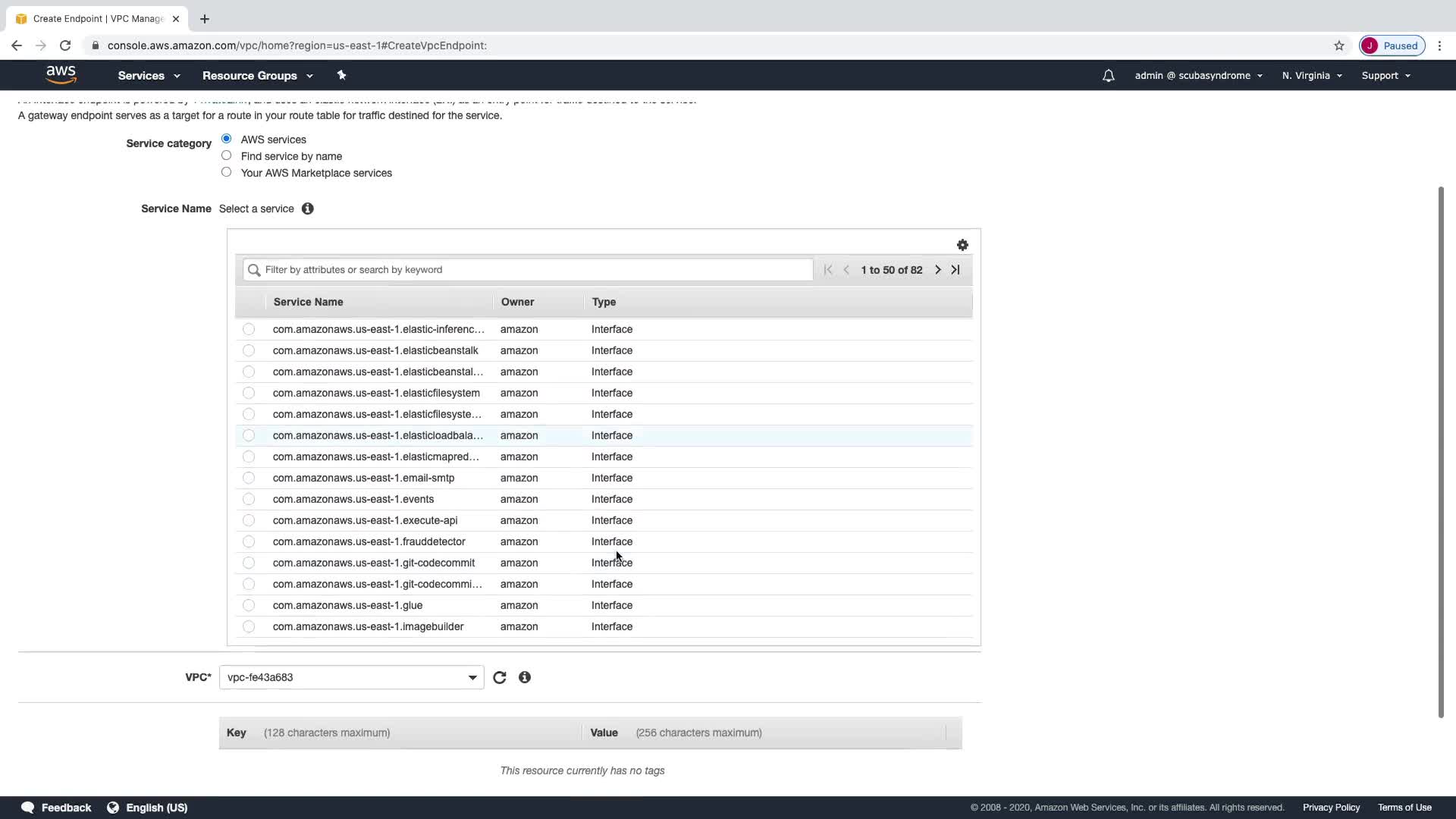The height and width of the screenshot is (819, 1456).
Task: Open the Privacy Policy link
Action: (x=1331, y=808)
